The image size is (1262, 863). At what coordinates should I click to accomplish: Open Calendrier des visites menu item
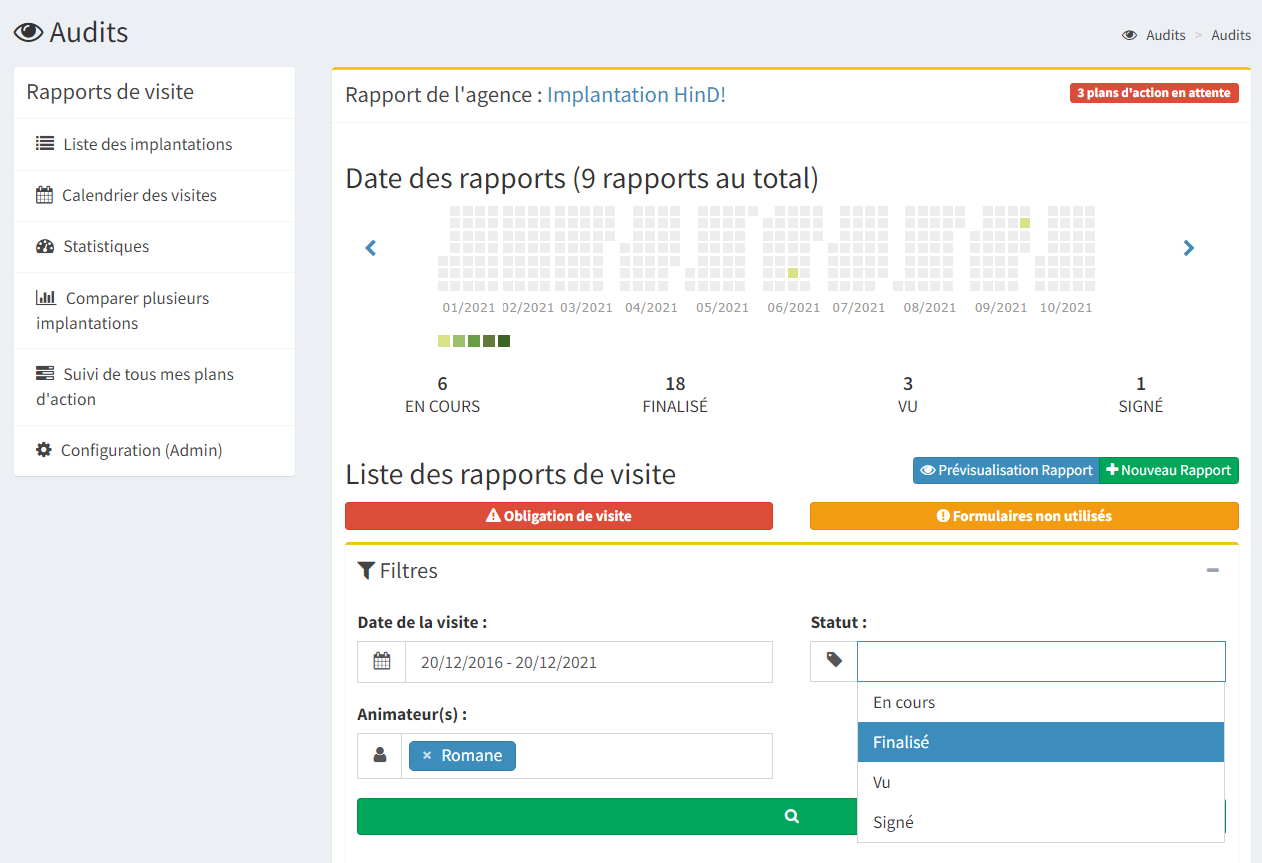(154, 195)
